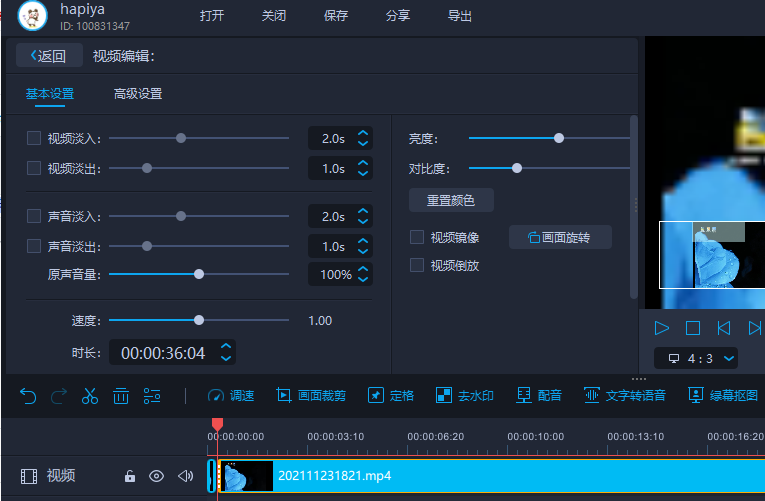This screenshot has width=765, height=501.
Task: Enable the 视频淡出 checkbox
Action: [34, 168]
